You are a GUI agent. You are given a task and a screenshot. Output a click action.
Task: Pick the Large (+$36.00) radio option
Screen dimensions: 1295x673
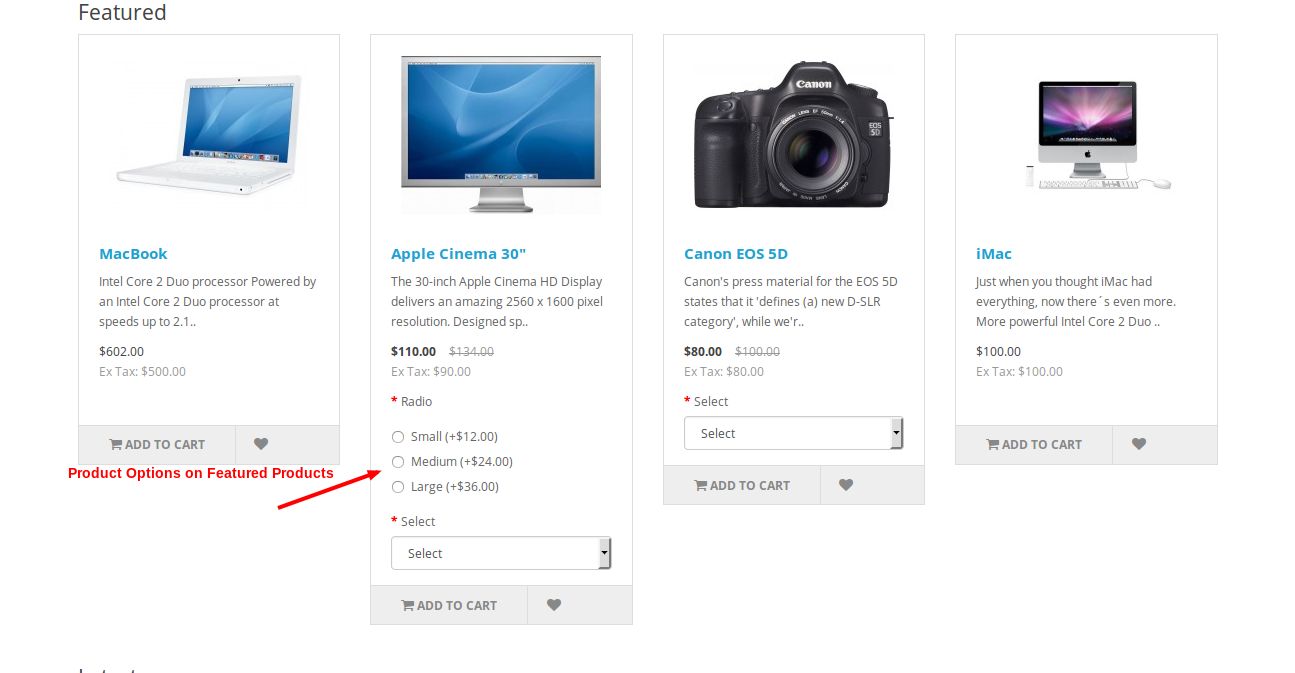pyautogui.click(x=398, y=487)
